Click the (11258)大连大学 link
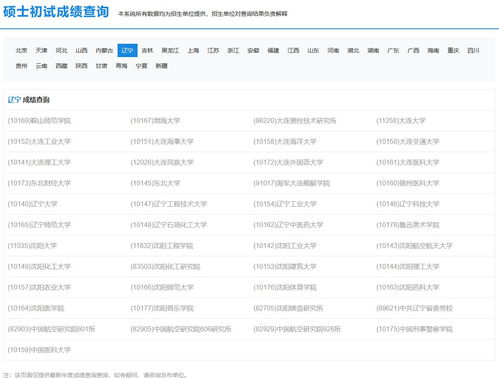Viewport: 499px width, 378px height. (401, 121)
